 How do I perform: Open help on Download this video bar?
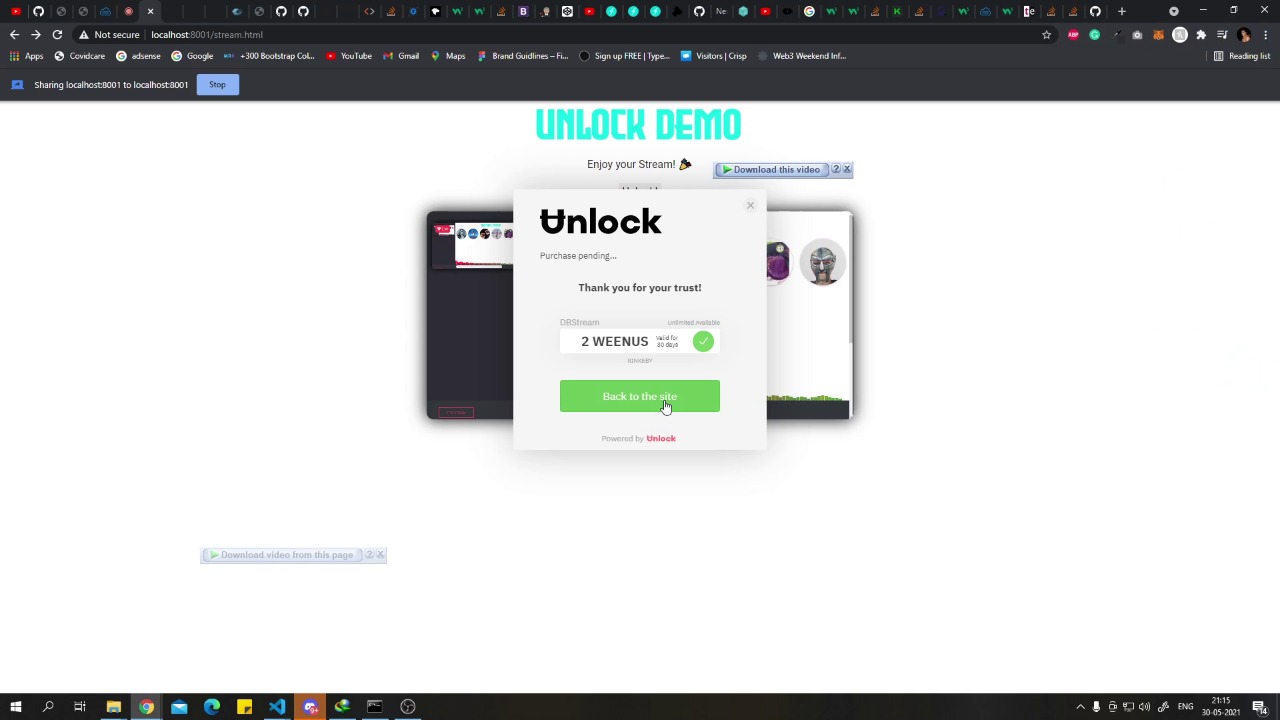click(836, 170)
